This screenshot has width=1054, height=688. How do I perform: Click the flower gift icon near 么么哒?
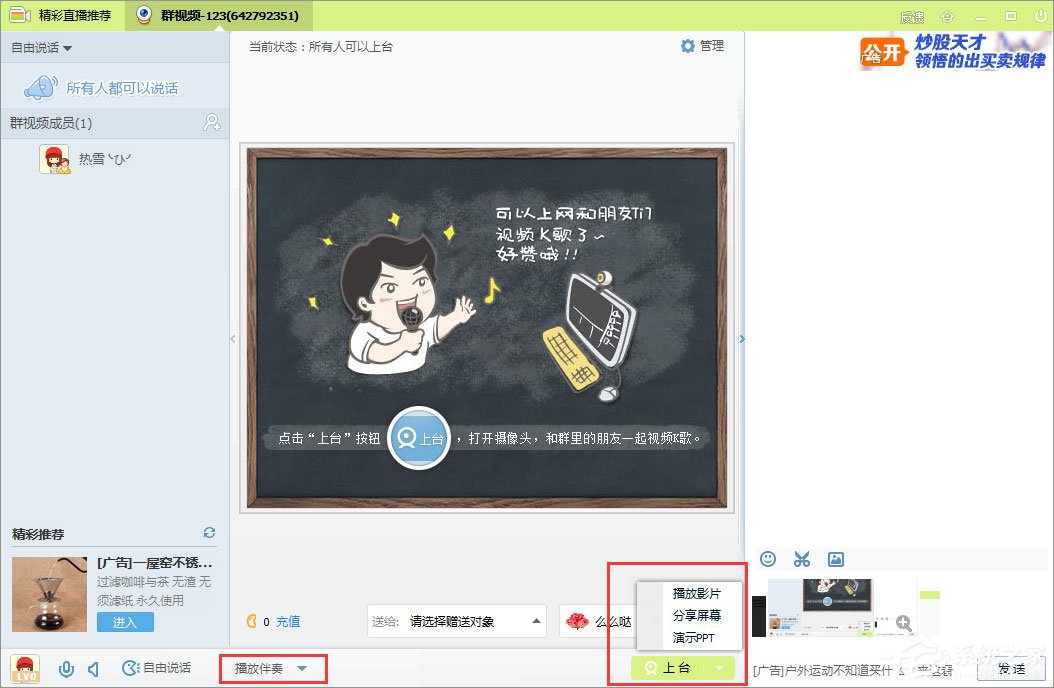[576, 621]
